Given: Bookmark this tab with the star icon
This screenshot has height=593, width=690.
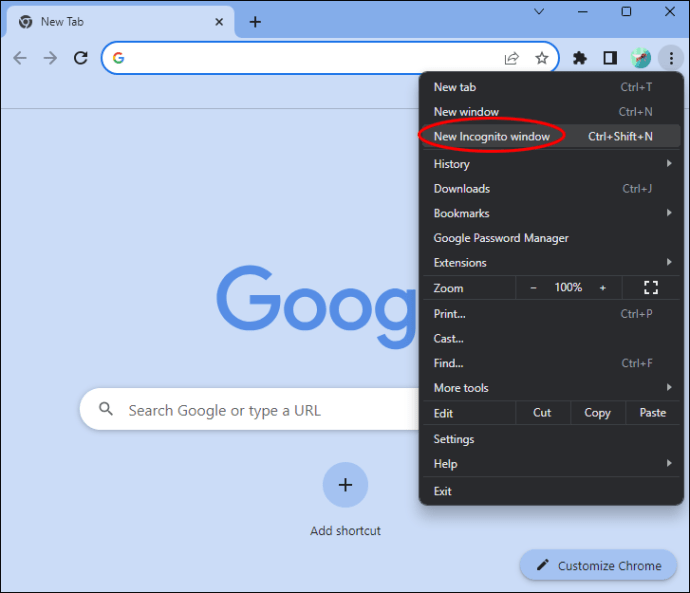Looking at the screenshot, I should click(x=542, y=58).
